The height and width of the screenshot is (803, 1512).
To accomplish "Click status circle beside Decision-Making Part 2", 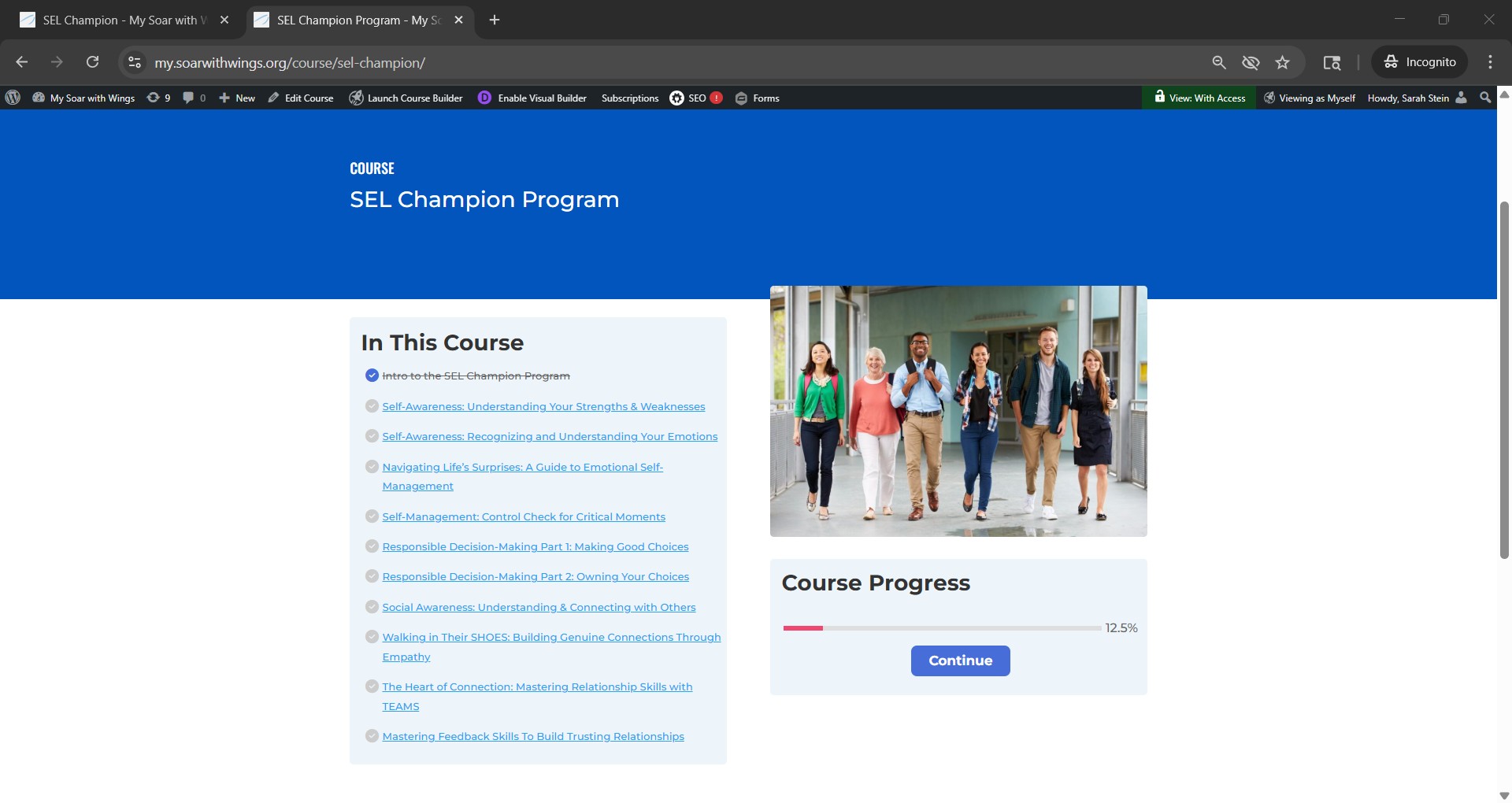I will (x=372, y=576).
